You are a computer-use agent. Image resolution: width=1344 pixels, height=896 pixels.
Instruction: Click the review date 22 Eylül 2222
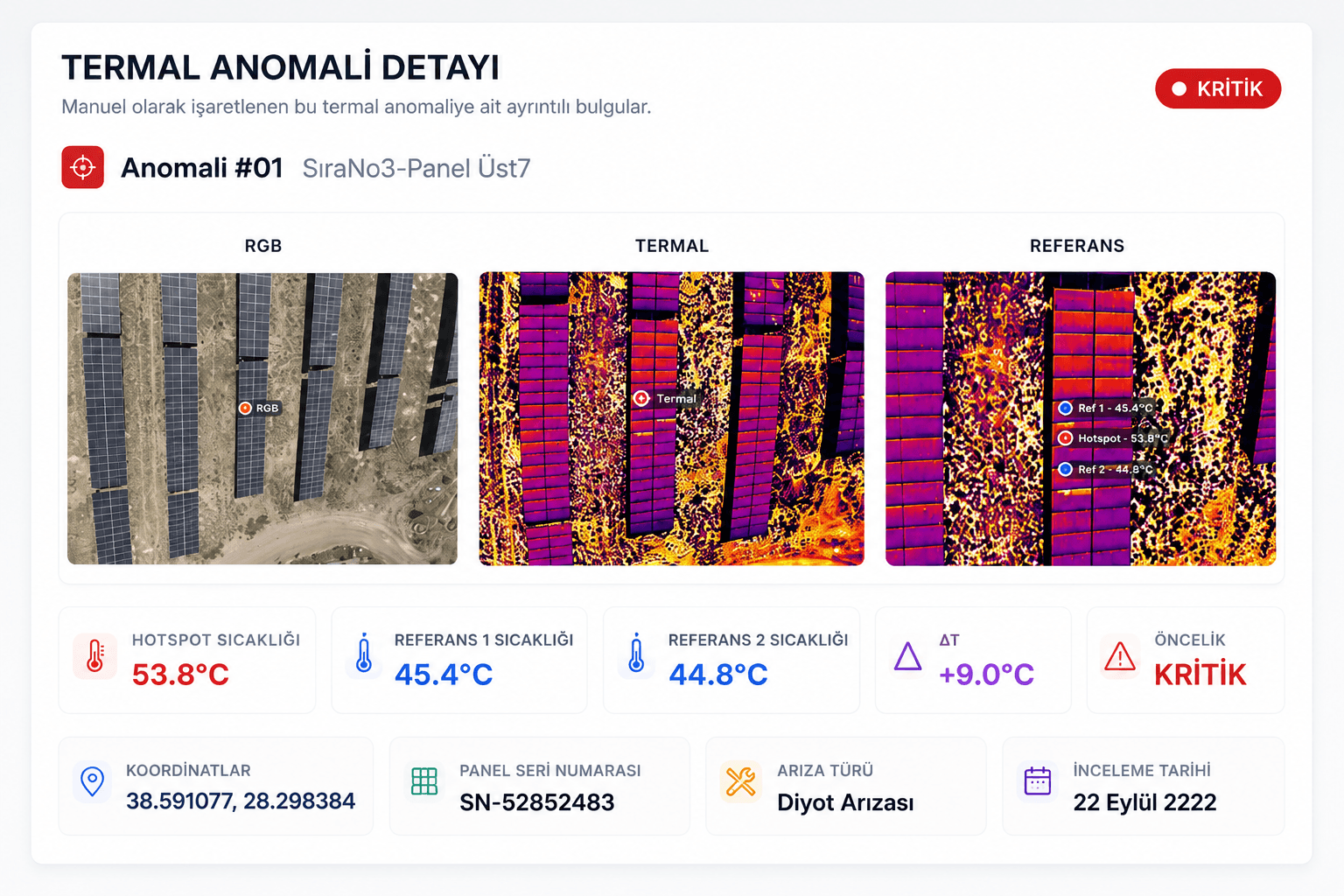[1144, 802]
